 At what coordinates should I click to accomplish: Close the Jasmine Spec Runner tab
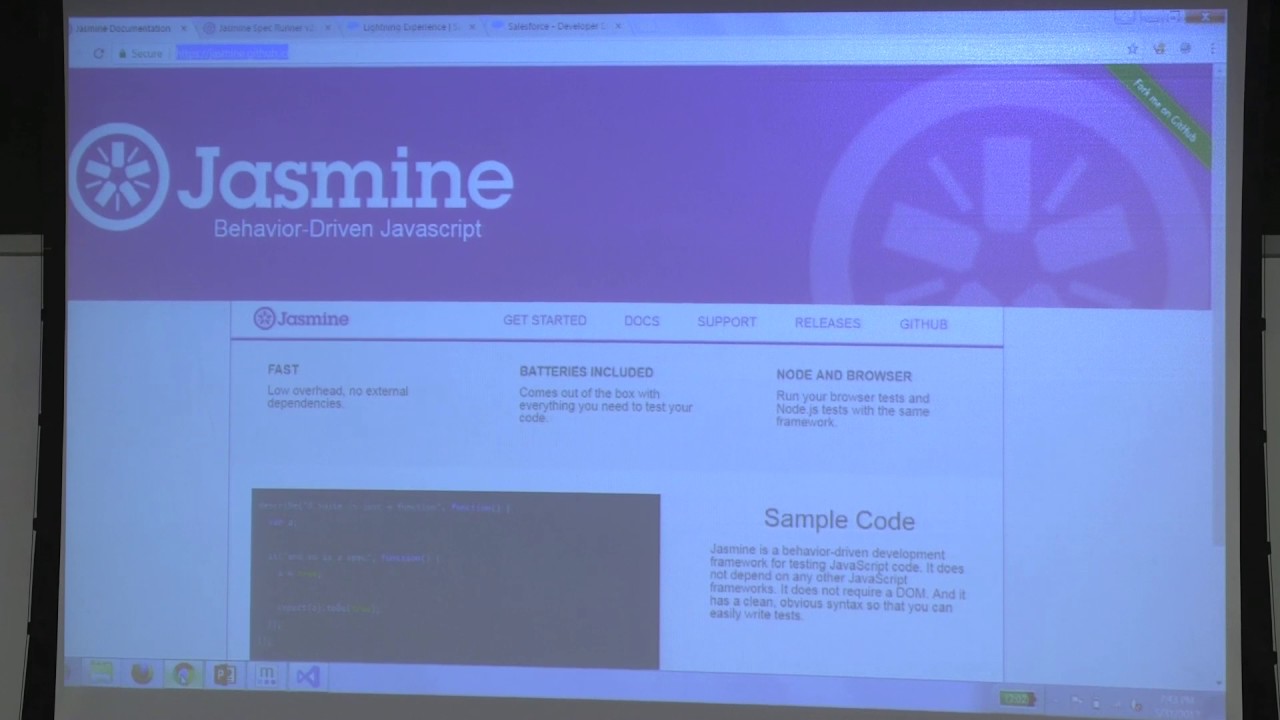pyautogui.click(x=326, y=28)
